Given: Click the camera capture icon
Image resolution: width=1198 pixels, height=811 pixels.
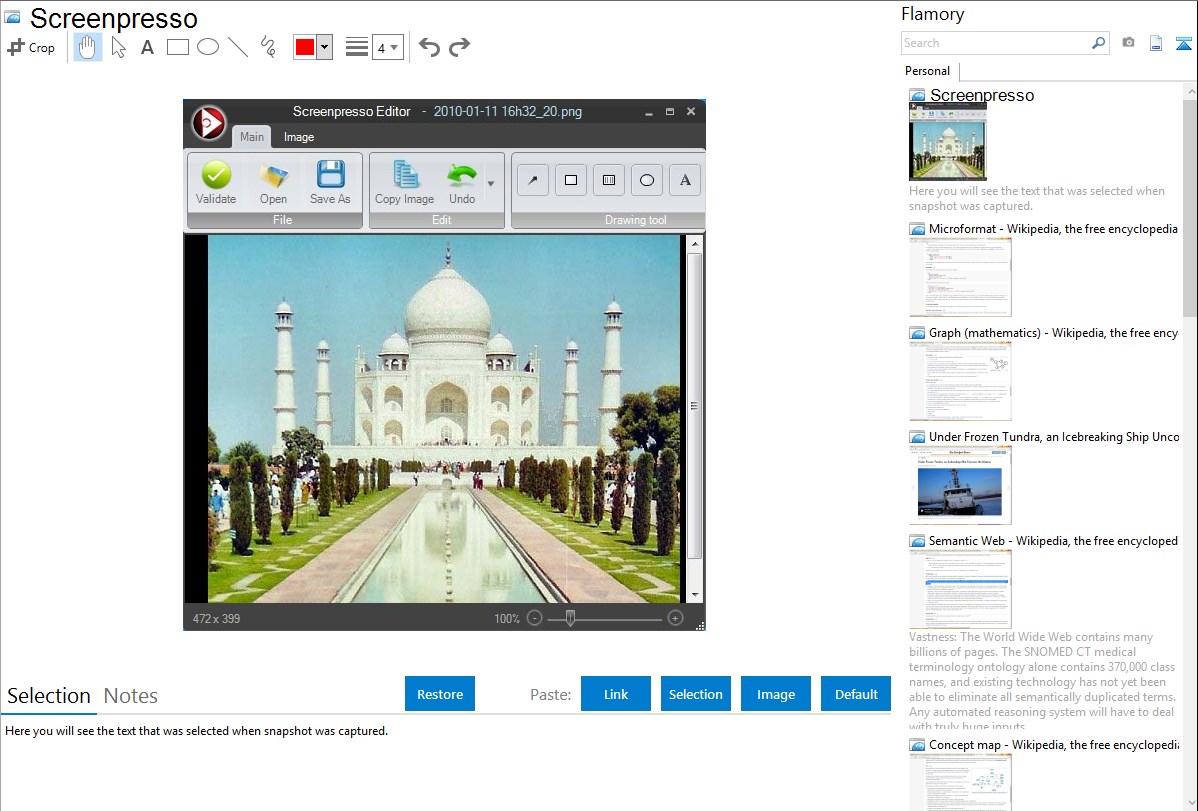Looking at the screenshot, I should 1128,43.
